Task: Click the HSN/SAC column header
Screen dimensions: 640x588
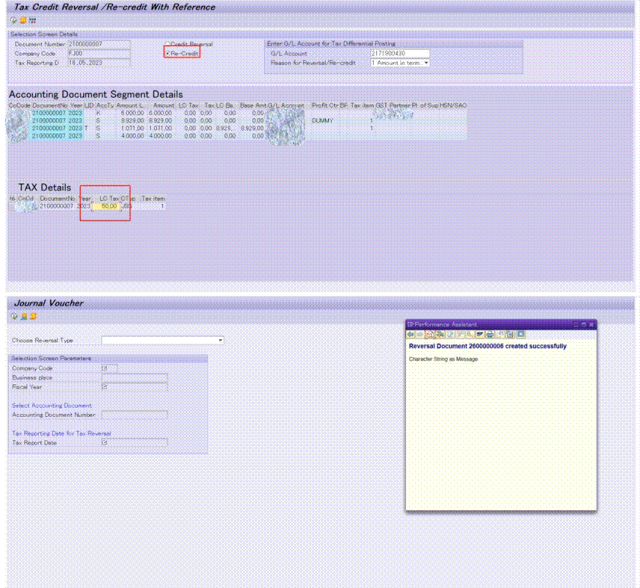Action: [x=453, y=105]
